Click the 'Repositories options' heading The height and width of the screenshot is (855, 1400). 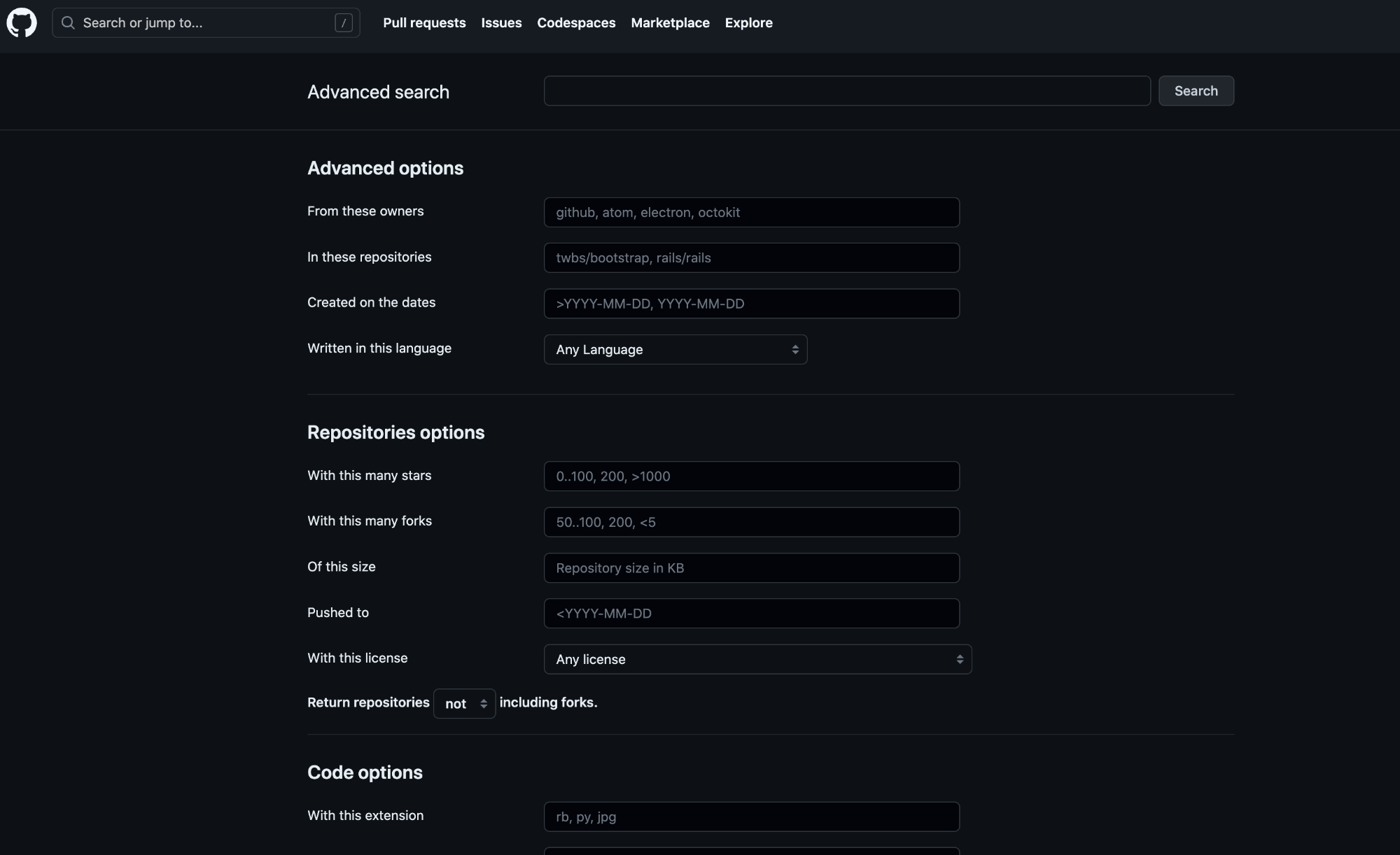coord(395,432)
